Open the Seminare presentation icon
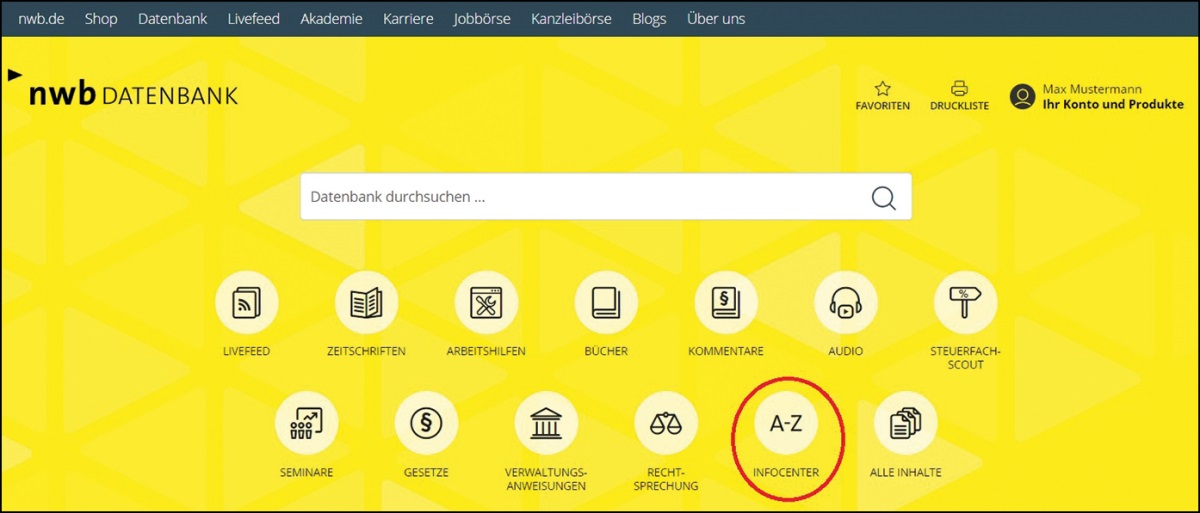 tap(306, 423)
